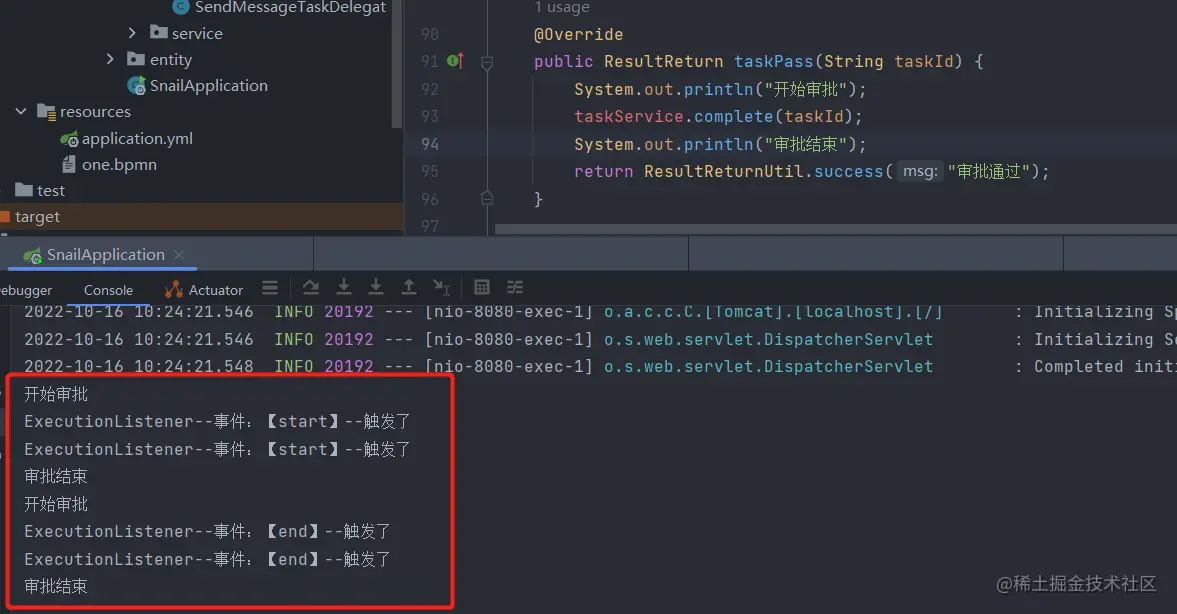Click line number 92 in the gutter
1177x614 pixels.
coord(429,89)
